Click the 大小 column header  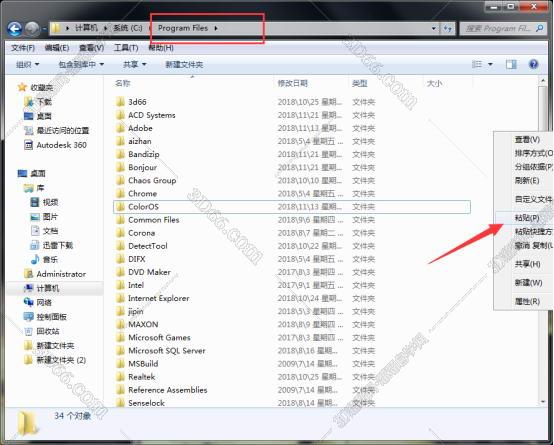coord(434,83)
